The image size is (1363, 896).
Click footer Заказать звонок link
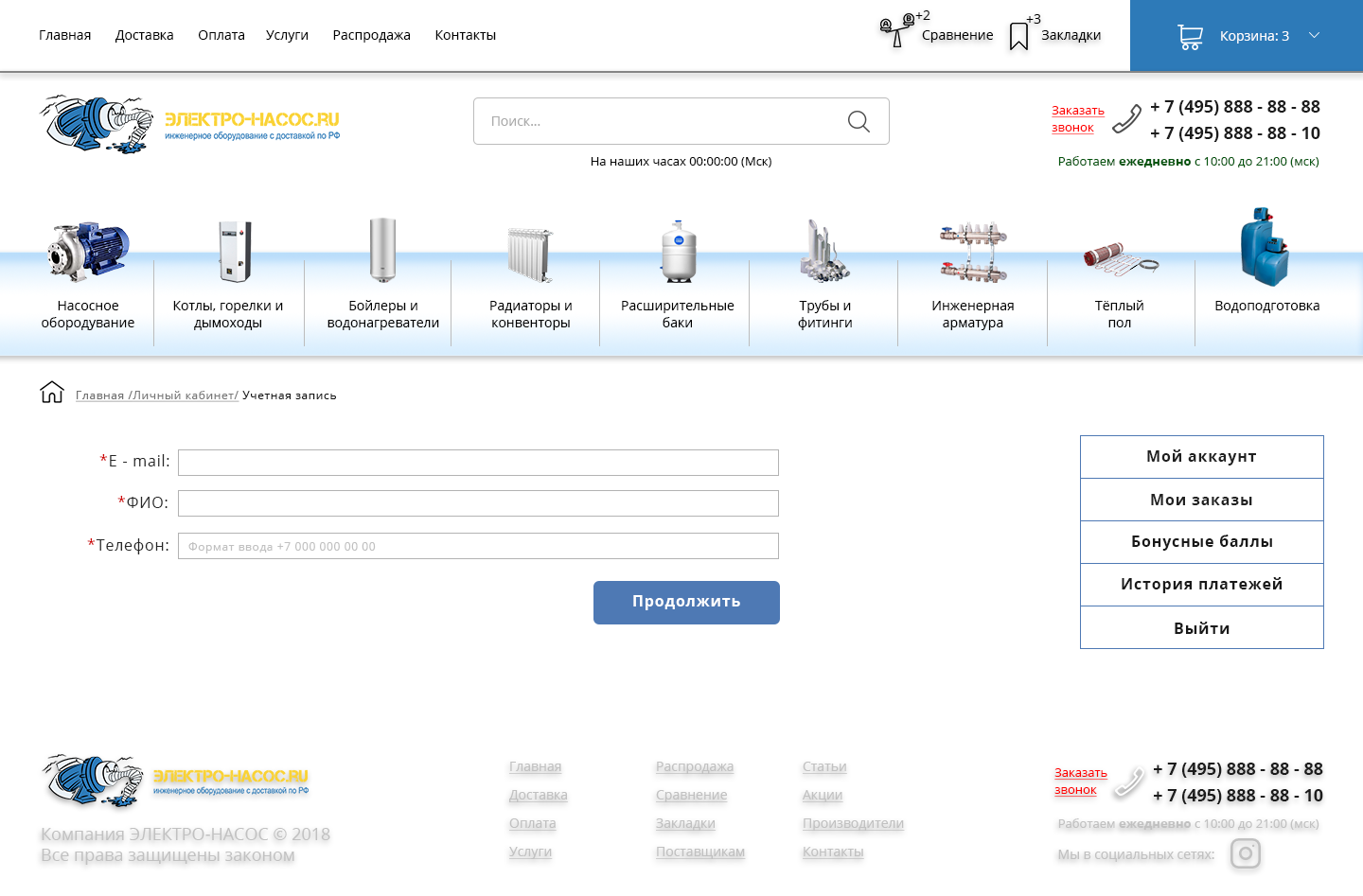[1081, 782]
